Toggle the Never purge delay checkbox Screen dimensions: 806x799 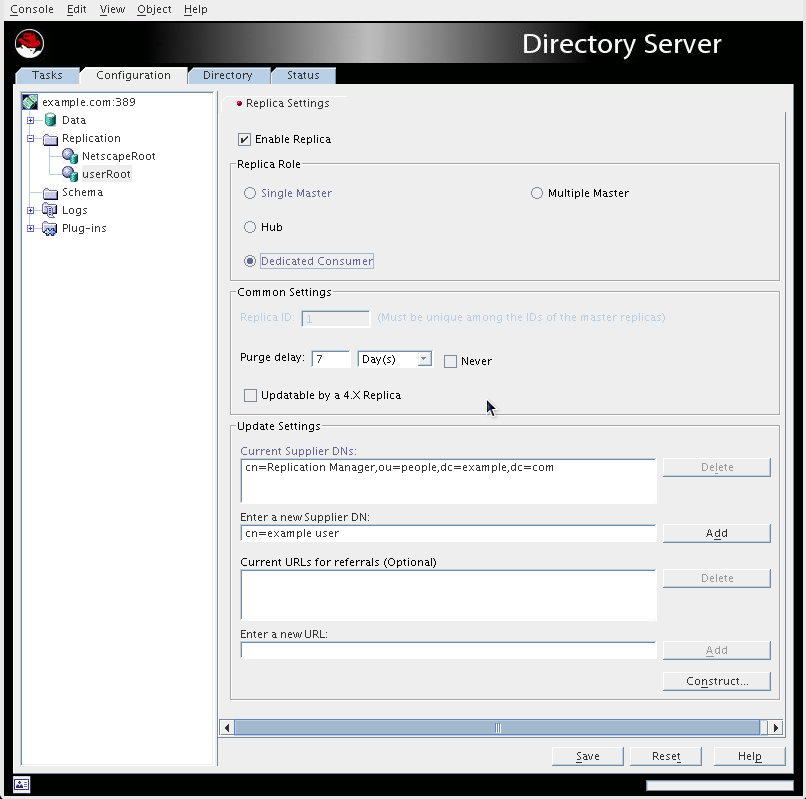point(451,361)
